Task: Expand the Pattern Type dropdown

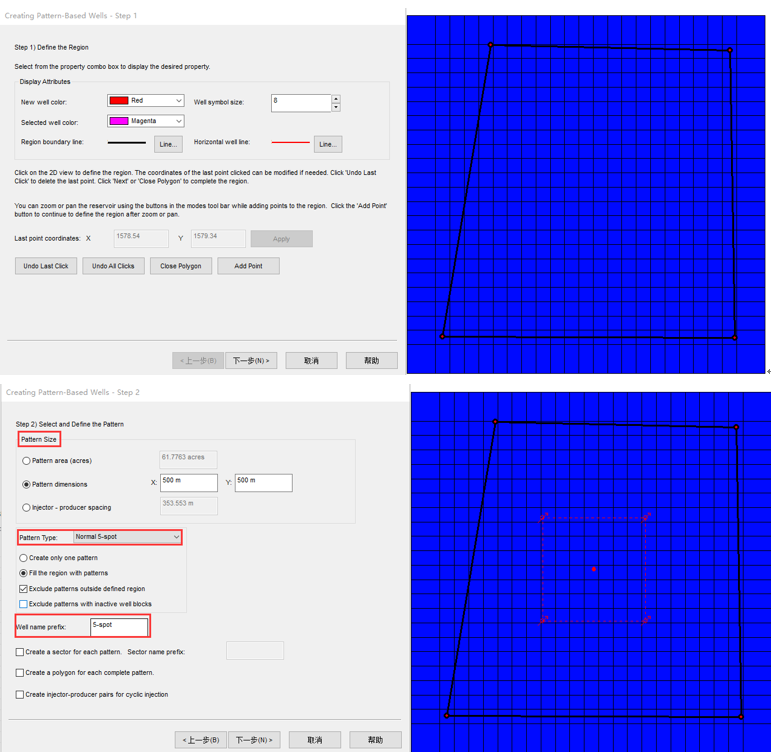Action: (x=176, y=537)
